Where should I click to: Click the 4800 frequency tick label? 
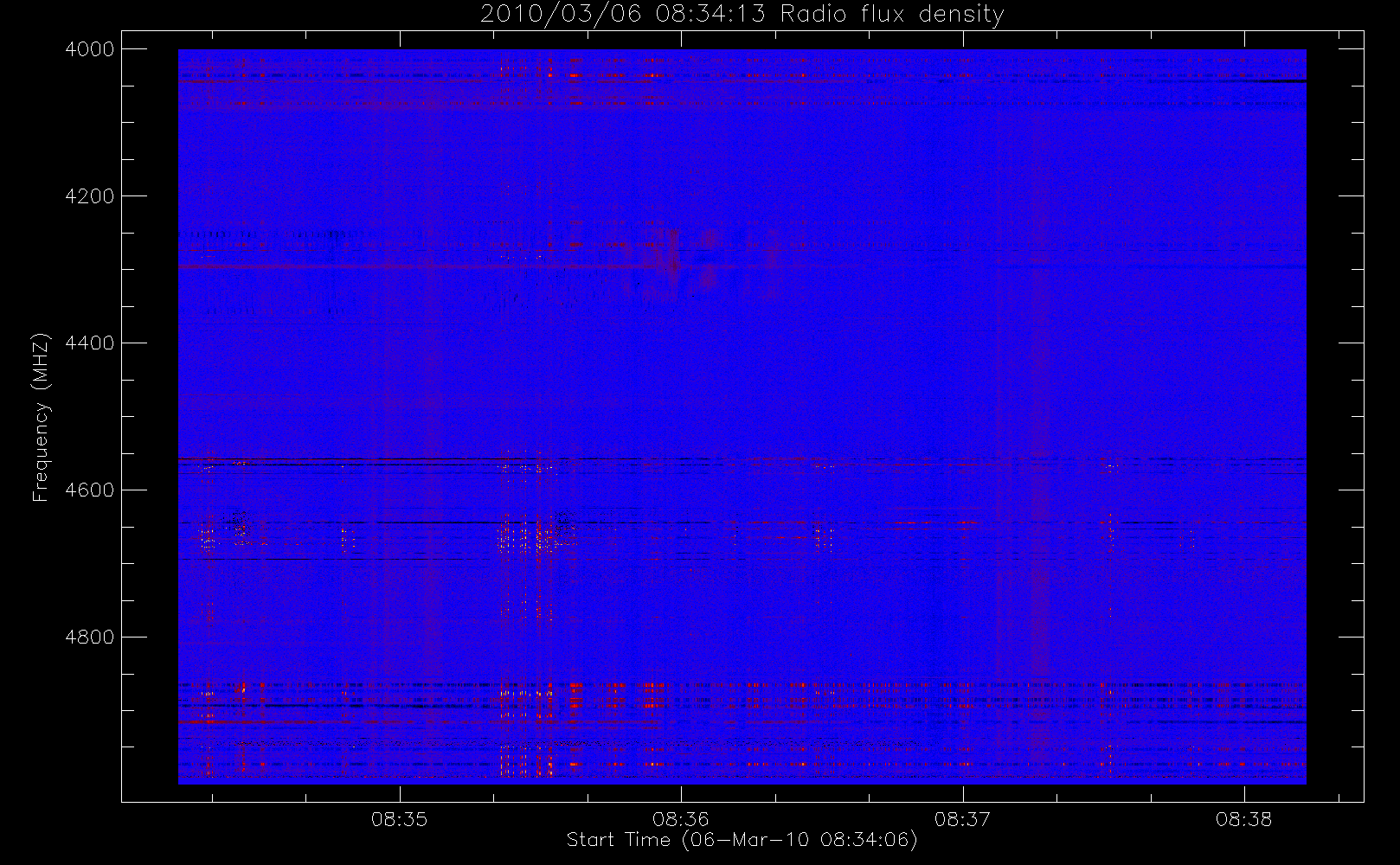pos(90,638)
